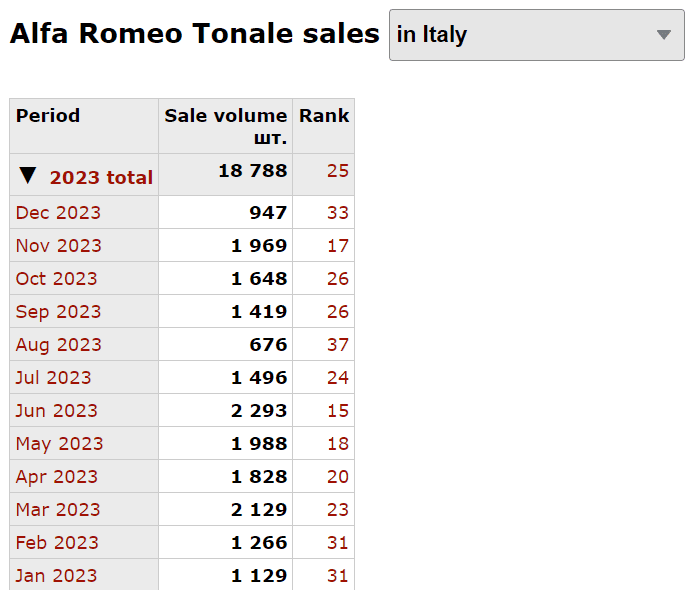
Task: Open the Dec 2023 period link
Action: click(x=58, y=212)
